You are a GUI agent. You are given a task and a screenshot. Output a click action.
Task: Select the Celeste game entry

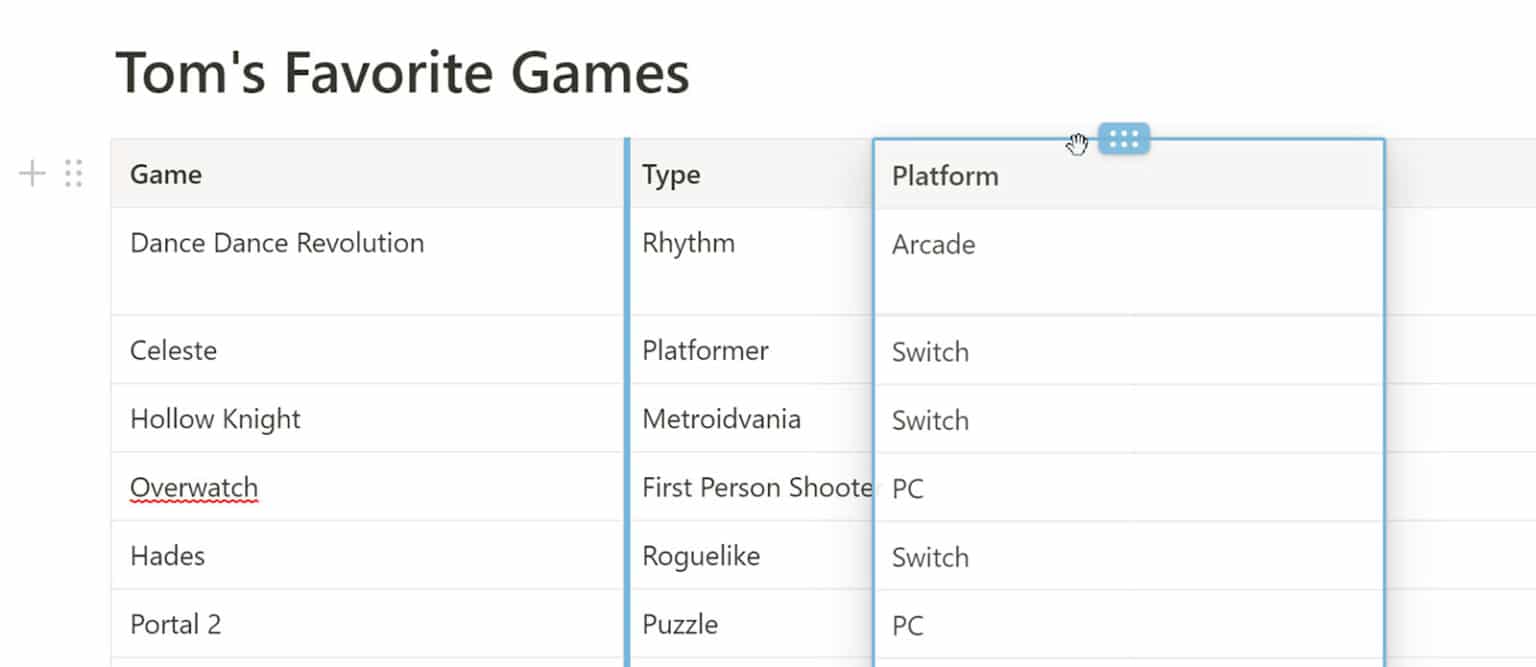point(173,350)
